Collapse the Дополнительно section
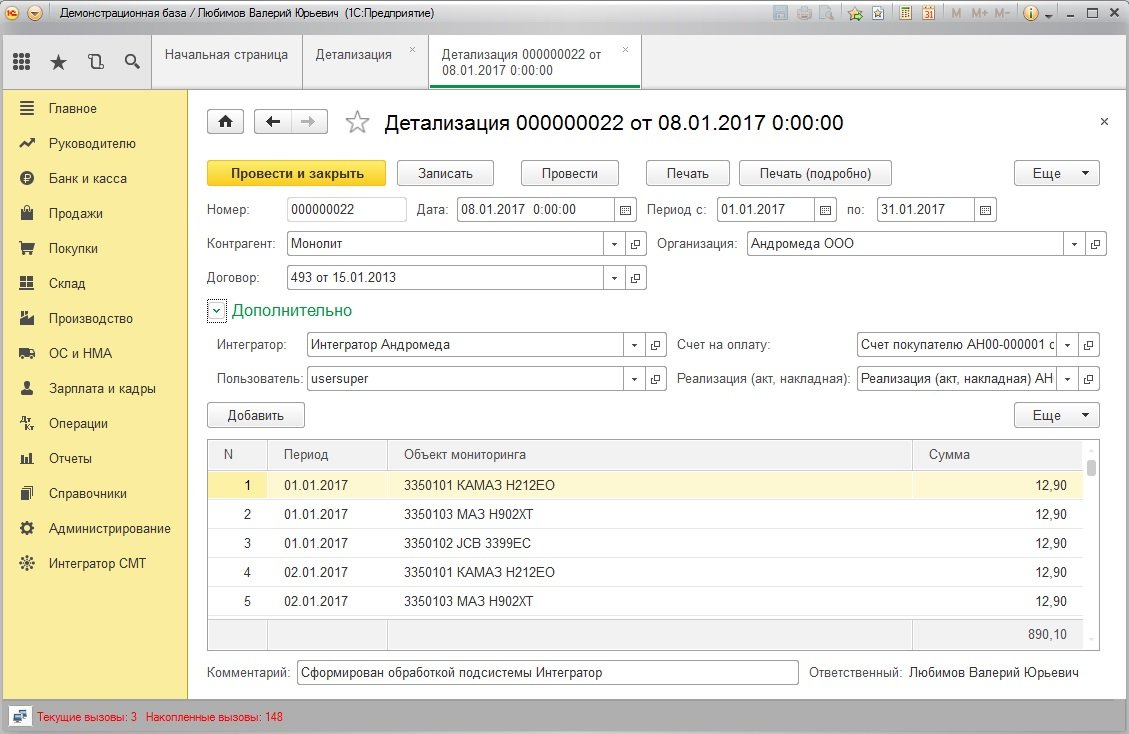Image resolution: width=1129 pixels, height=734 pixels. tap(217, 311)
